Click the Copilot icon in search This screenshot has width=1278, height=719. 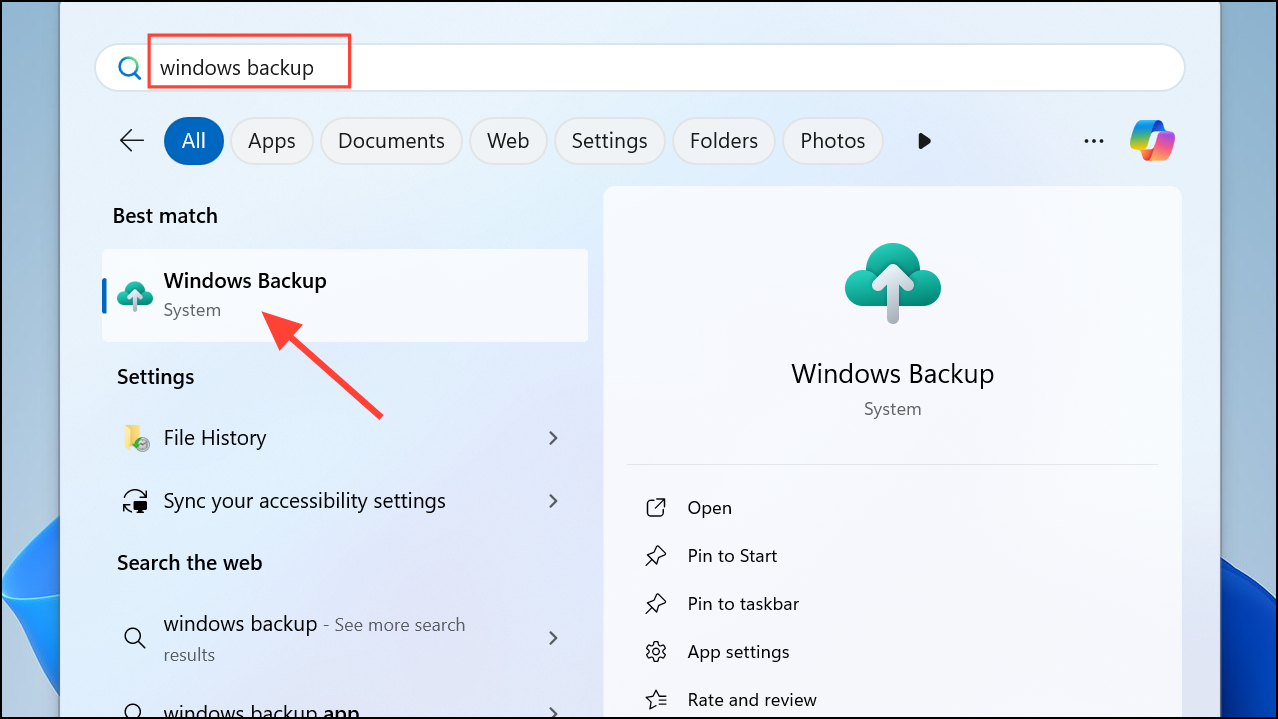tap(1151, 140)
